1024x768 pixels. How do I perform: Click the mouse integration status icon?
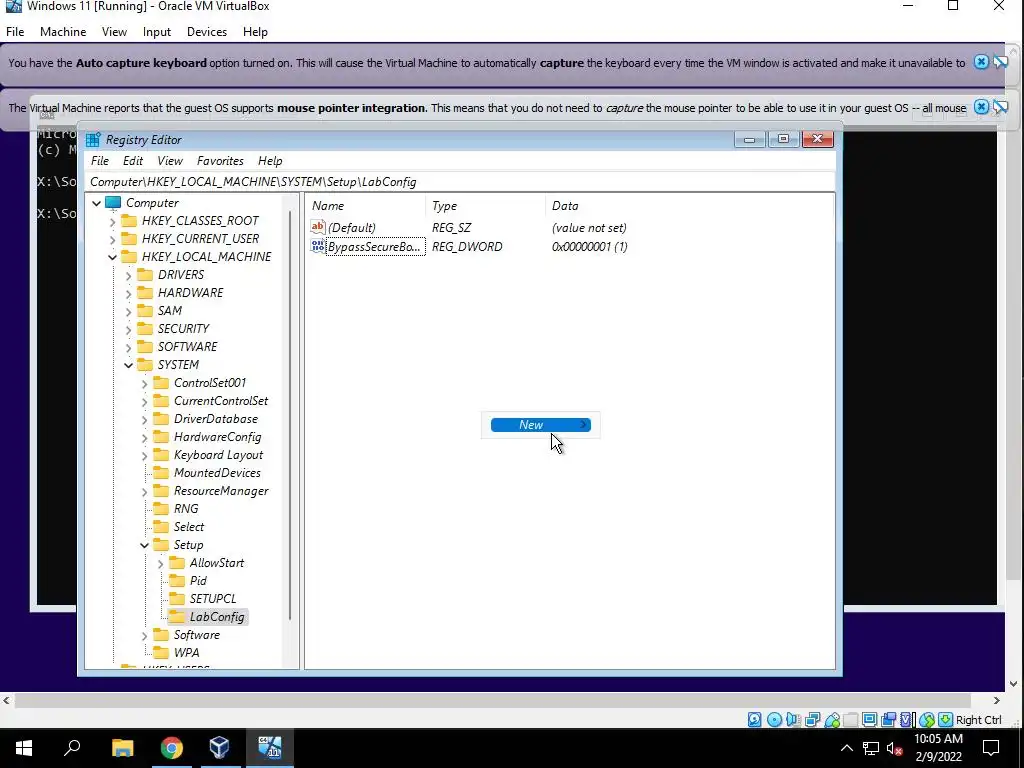coord(927,720)
